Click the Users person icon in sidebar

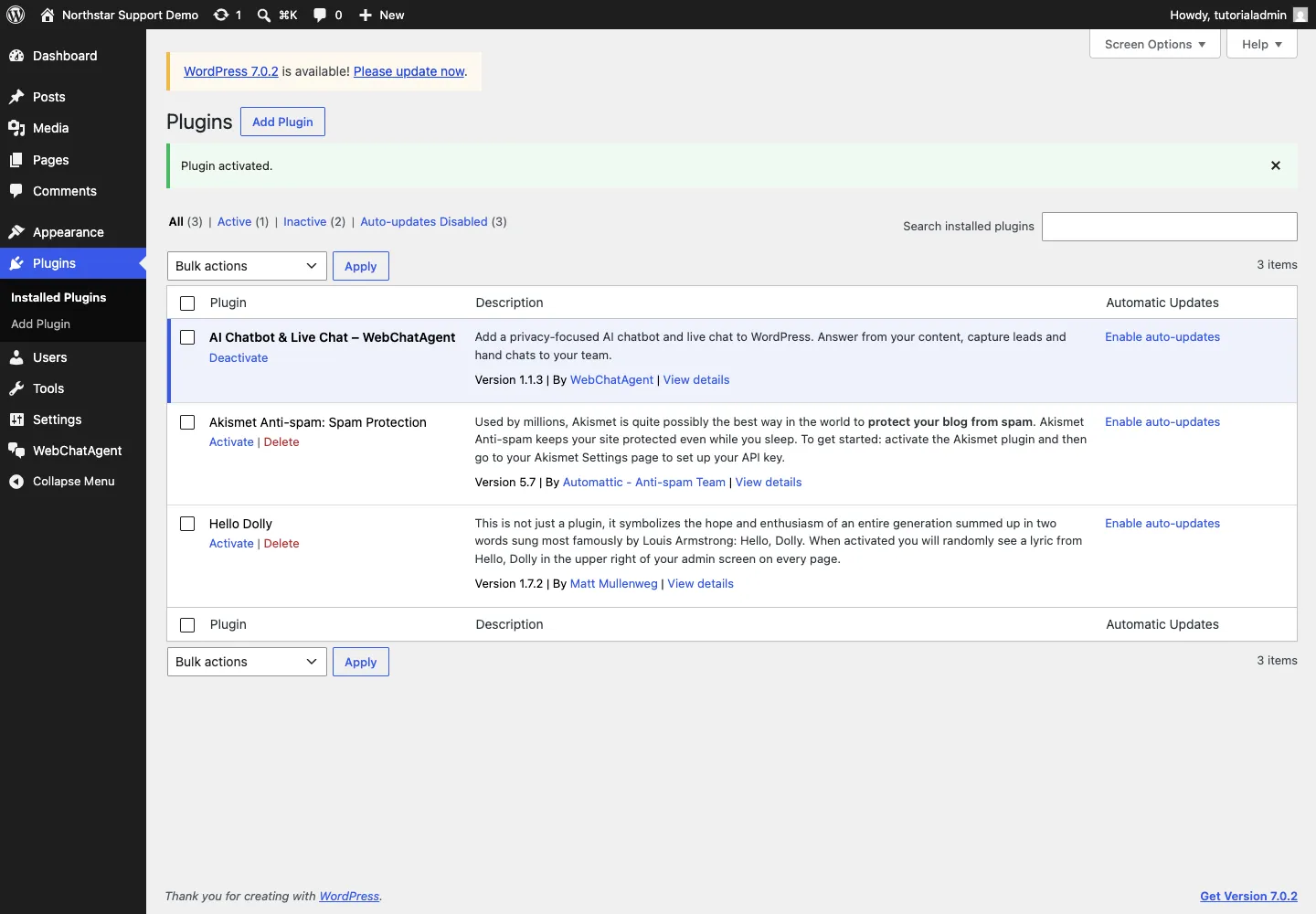click(16, 357)
